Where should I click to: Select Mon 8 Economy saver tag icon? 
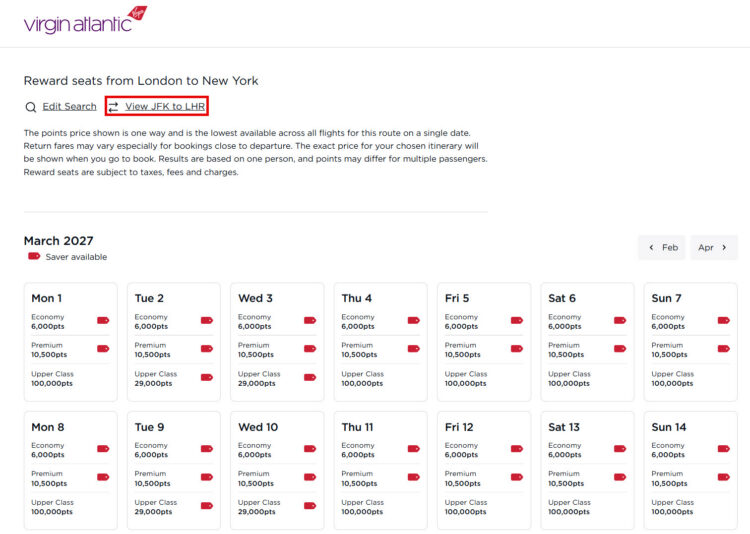pos(103,448)
